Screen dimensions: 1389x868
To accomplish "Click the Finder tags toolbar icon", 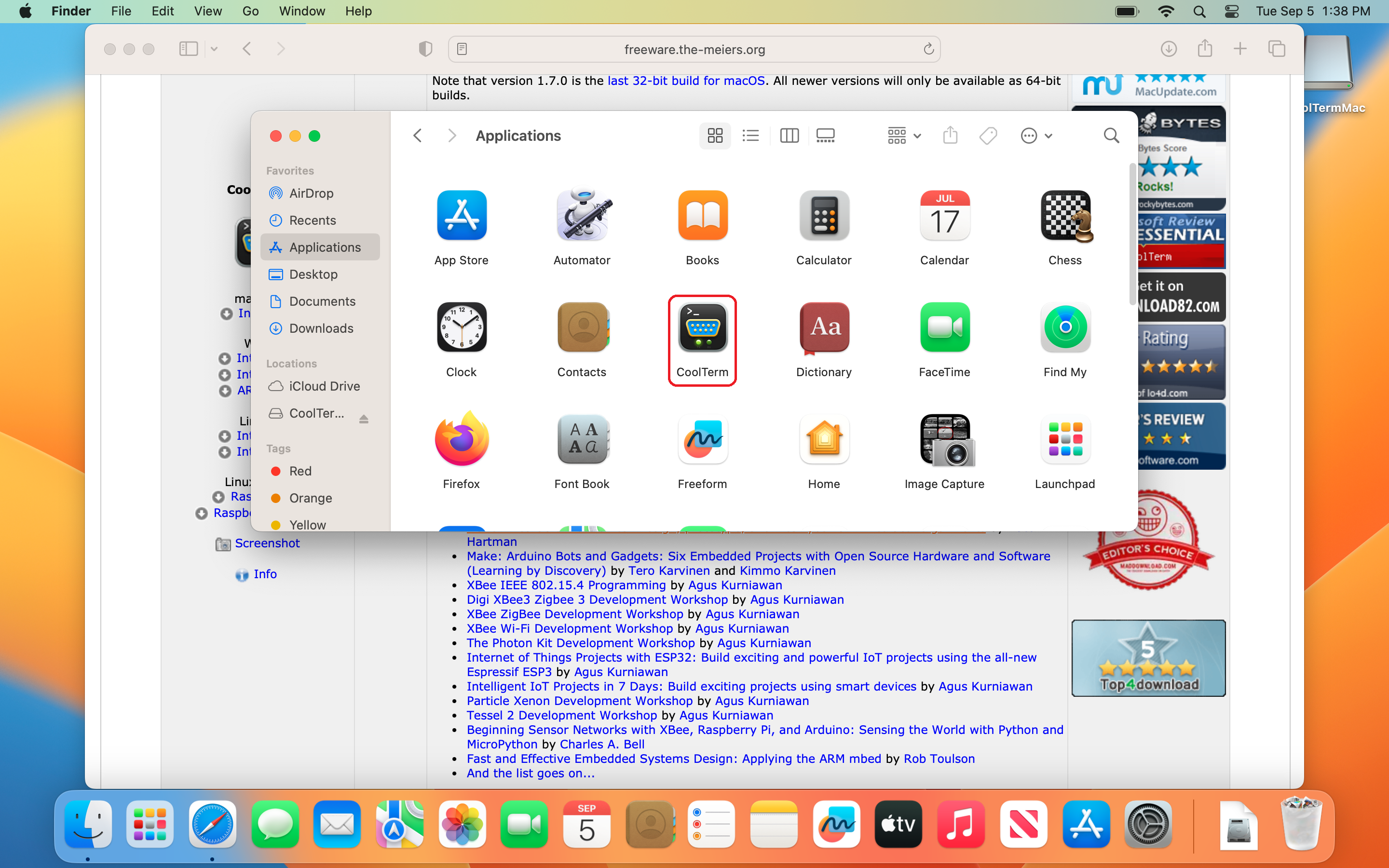I will [988, 136].
